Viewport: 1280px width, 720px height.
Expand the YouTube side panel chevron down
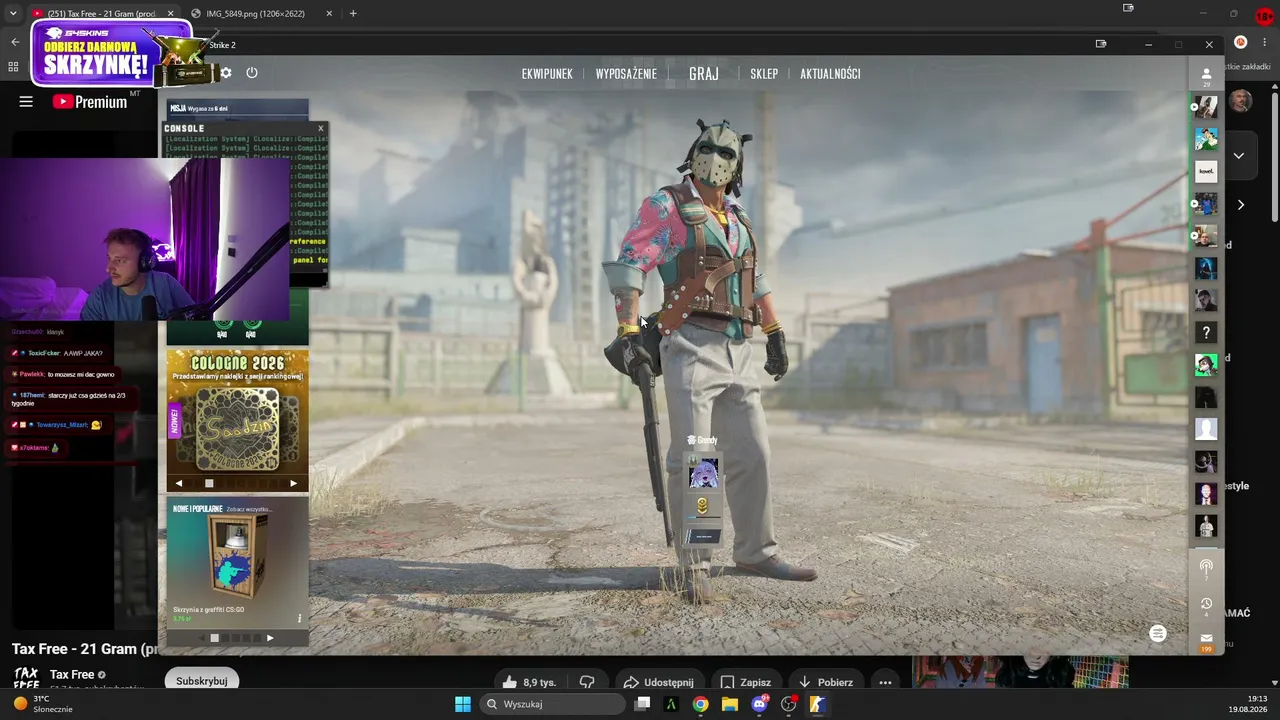pos(1238,155)
